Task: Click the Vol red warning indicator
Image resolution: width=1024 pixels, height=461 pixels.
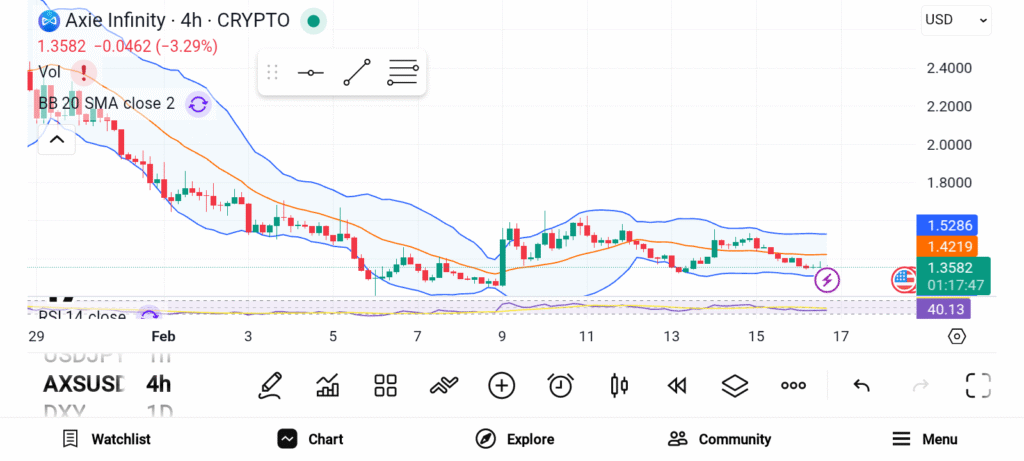Action: coord(84,72)
